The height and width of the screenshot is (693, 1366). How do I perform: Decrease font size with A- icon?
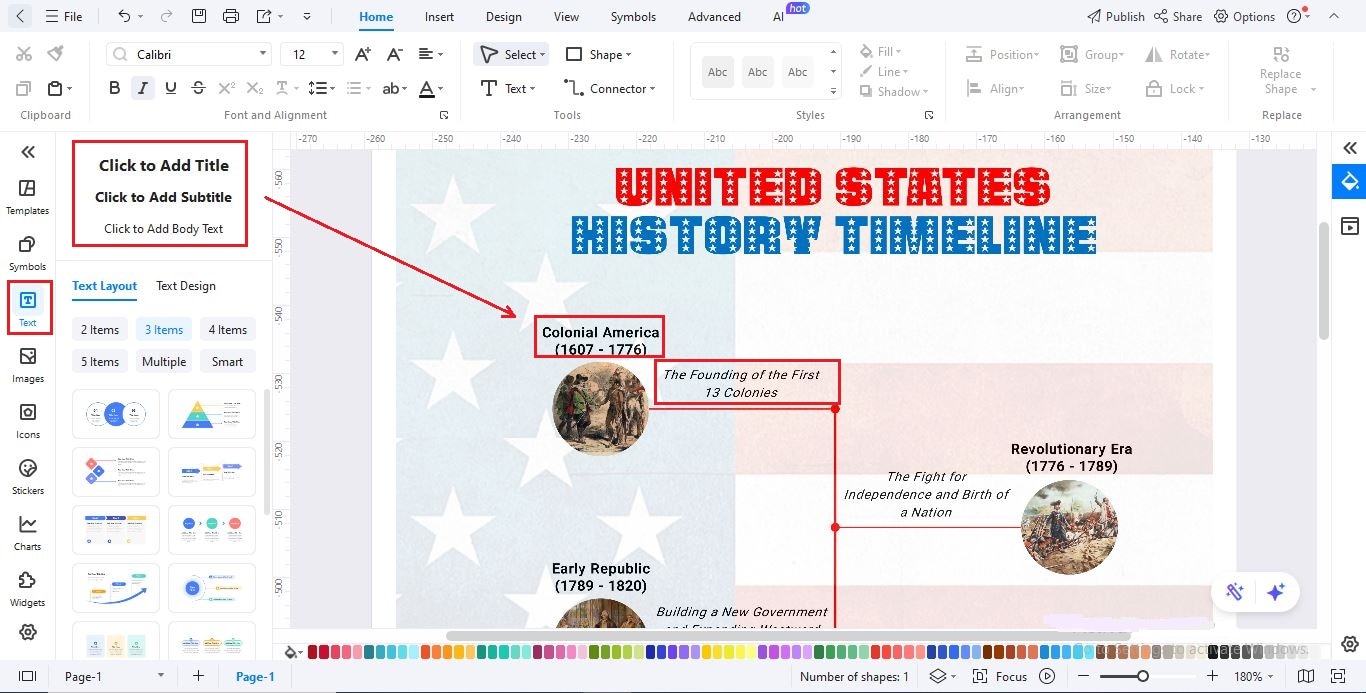(x=394, y=54)
